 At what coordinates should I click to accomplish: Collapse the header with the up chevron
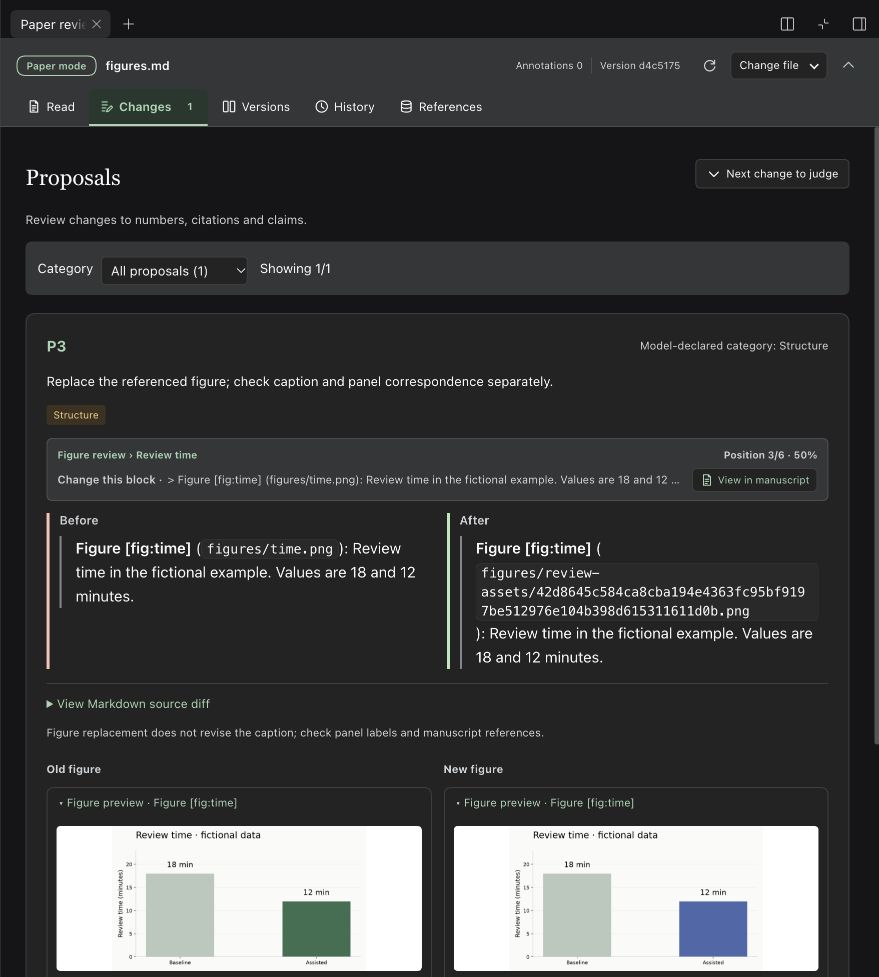(848, 65)
